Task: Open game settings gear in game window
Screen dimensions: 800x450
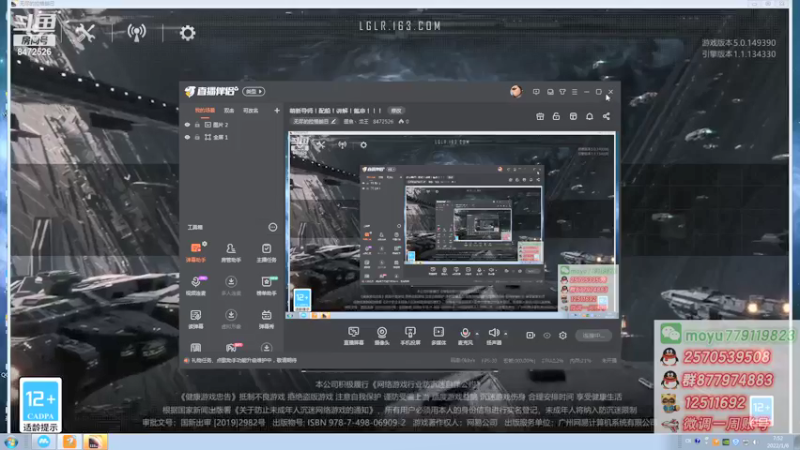Action: click(x=187, y=33)
